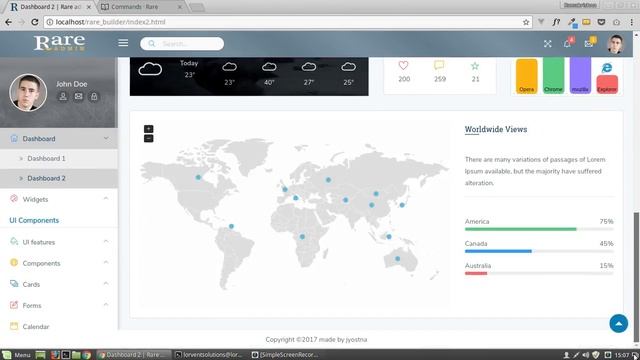
Task: Zoom out on the world map
Action: 149,139
